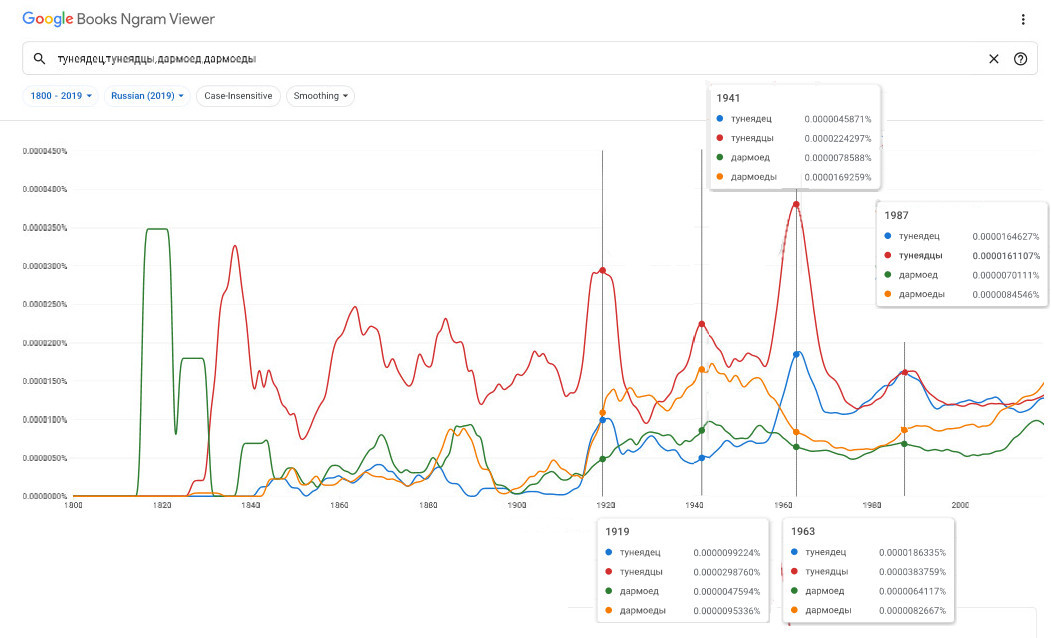Click green дармоед data point at 1987
Viewport: 1052px width, 638px height.
pyautogui.click(x=904, y=444)
